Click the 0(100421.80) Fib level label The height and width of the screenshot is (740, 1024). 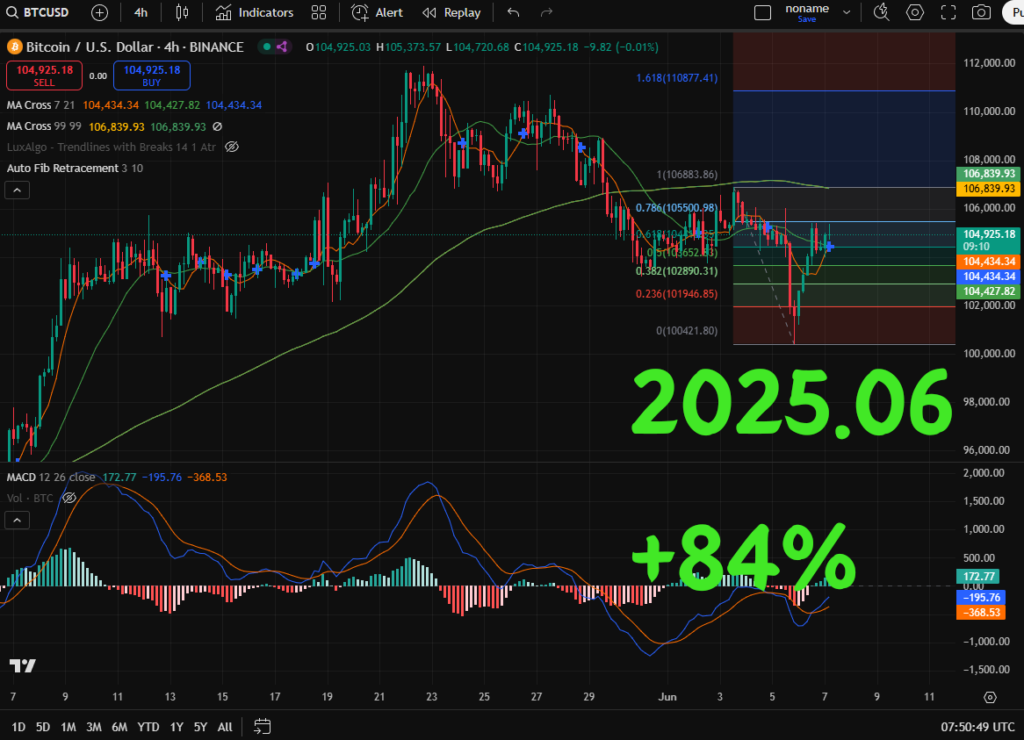tap(686, 331)
